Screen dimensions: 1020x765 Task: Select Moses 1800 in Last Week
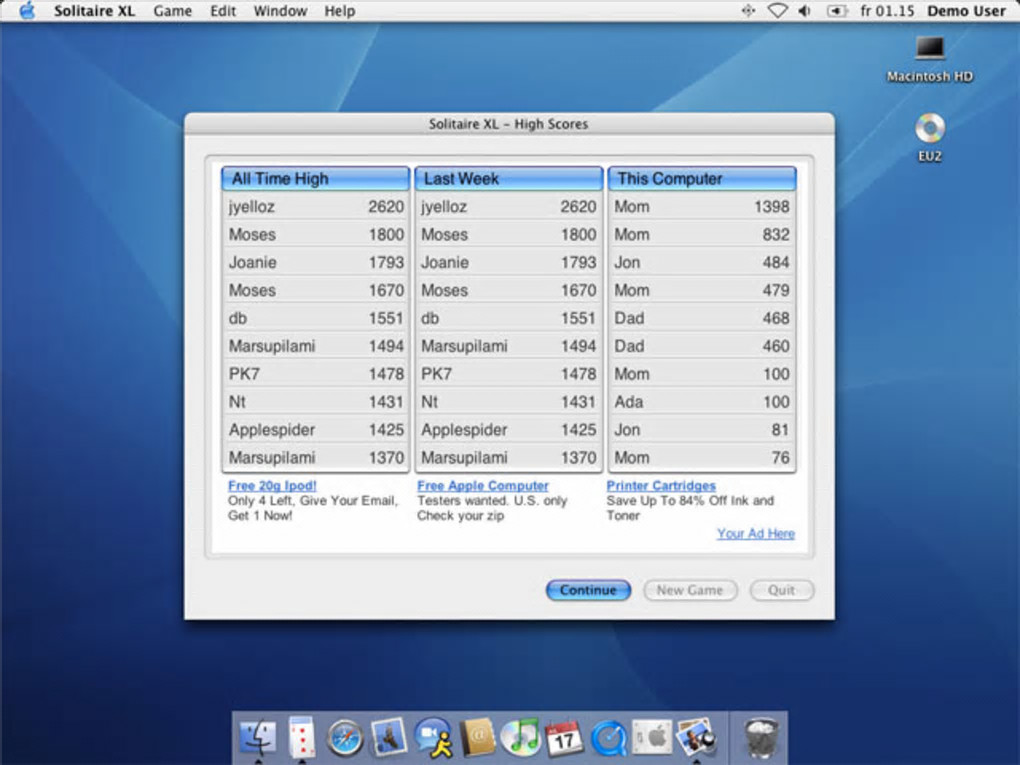point(509,234)
